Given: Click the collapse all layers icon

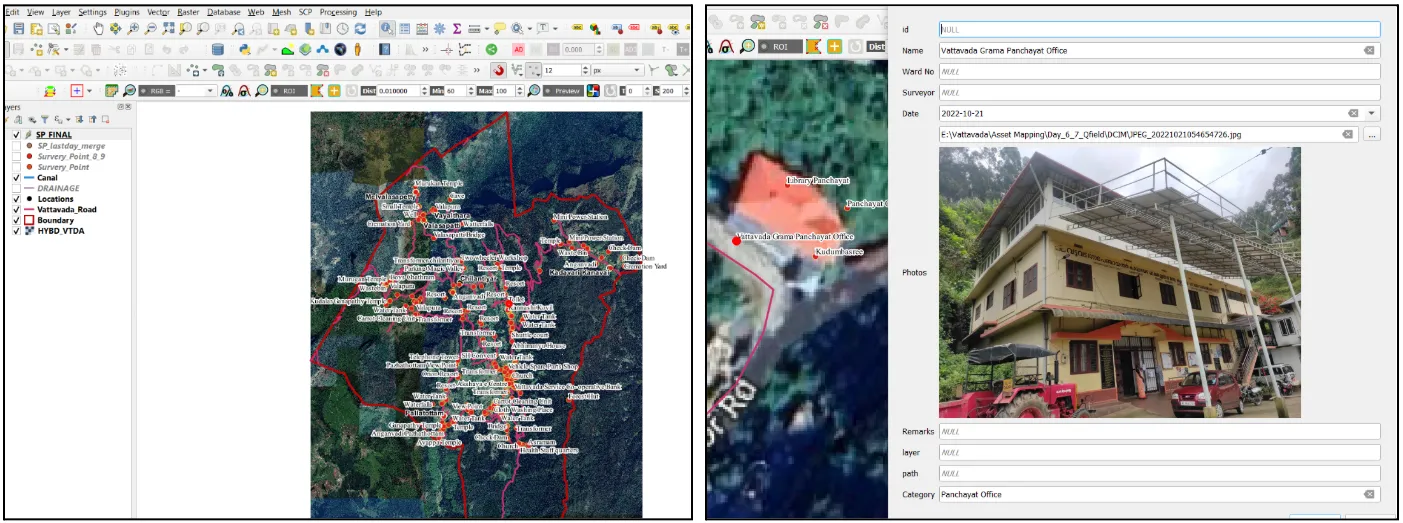Looking at the screenshot, I should tap(92, 119).
